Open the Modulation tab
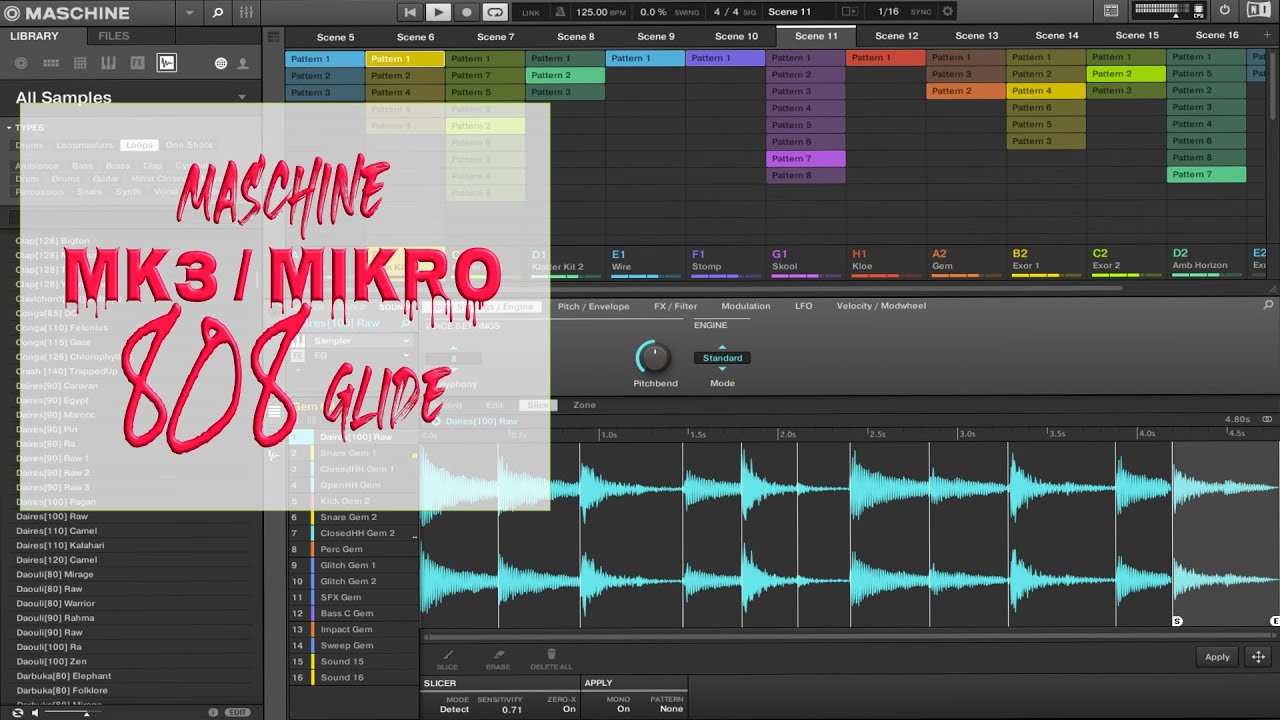1280x720 pixels. coord(746,306)
